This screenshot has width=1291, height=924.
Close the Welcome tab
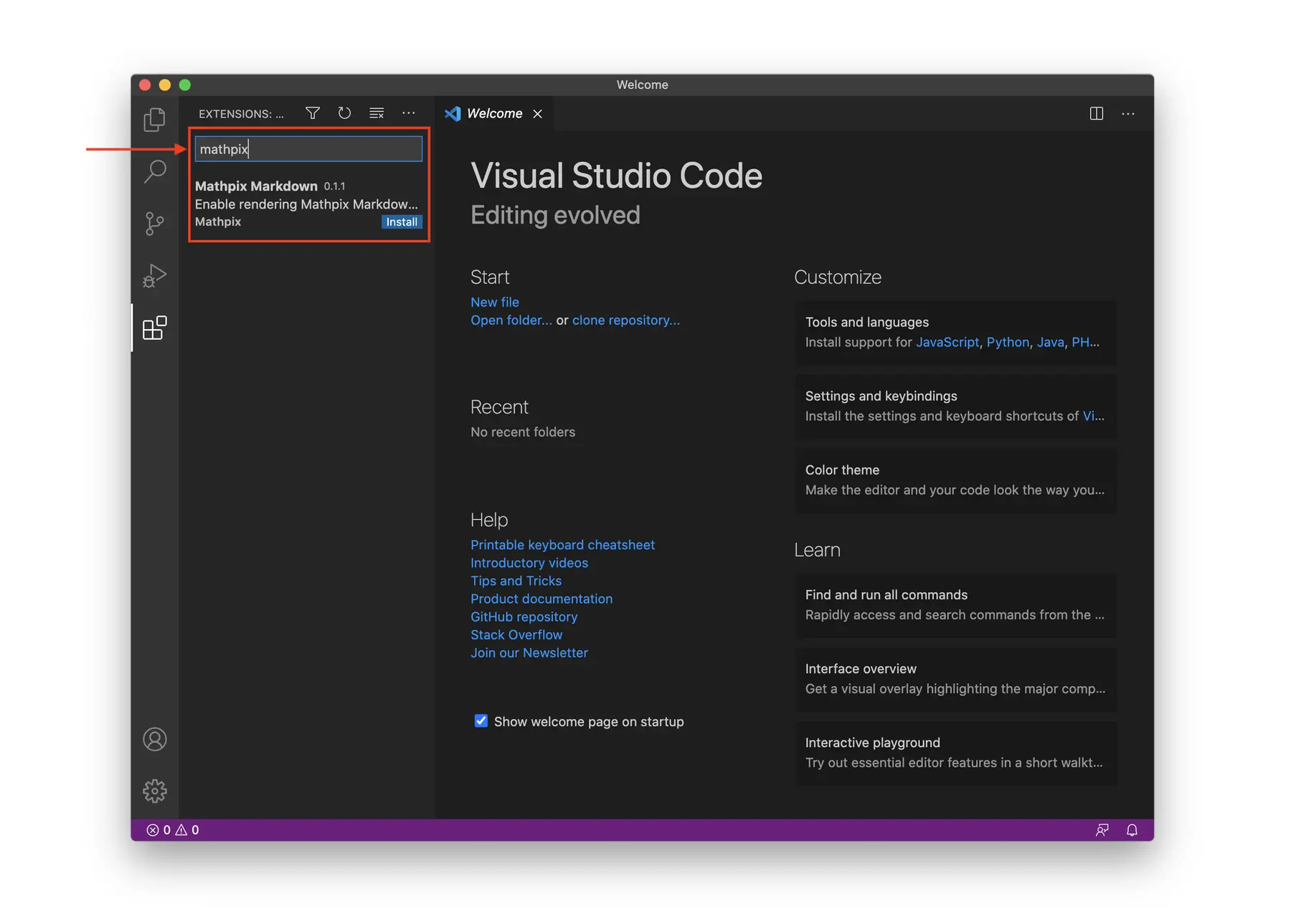tap(538, 114)
